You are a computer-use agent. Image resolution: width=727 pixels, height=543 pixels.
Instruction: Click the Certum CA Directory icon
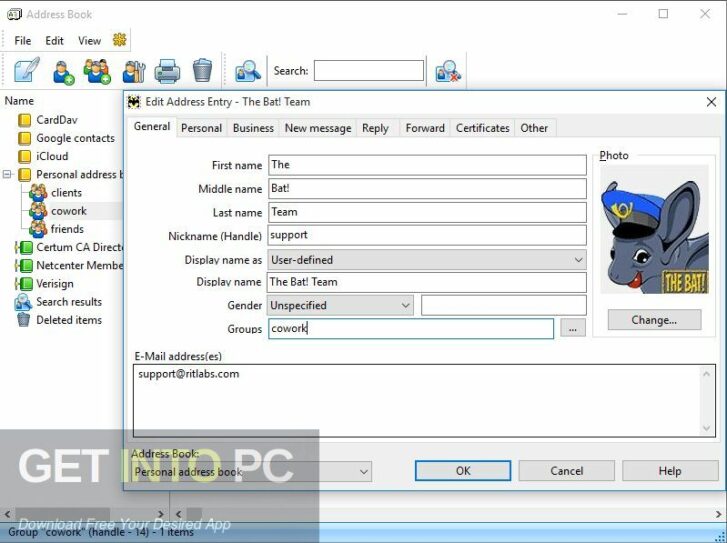24,247
